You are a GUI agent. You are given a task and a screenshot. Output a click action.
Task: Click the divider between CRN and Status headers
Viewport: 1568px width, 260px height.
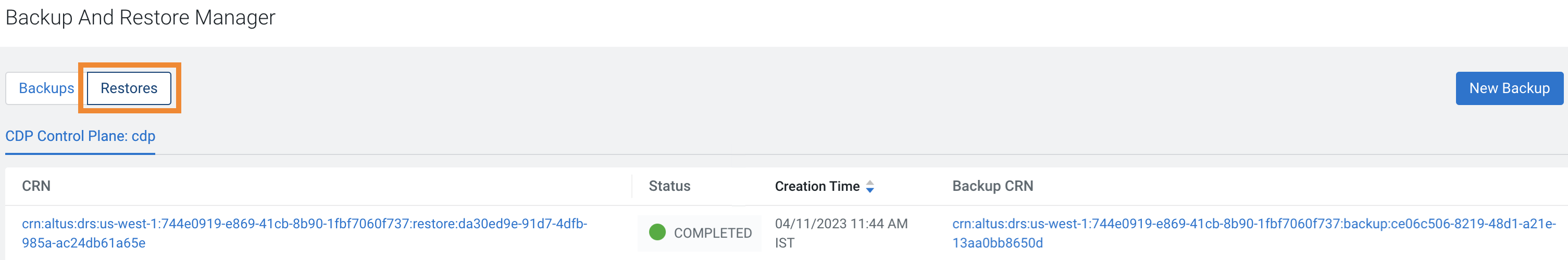click(x=632, y=187)
